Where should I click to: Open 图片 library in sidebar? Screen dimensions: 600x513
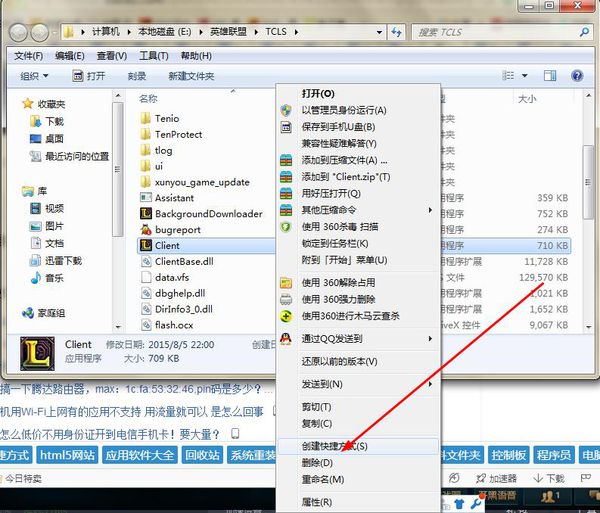coord(47,226)
